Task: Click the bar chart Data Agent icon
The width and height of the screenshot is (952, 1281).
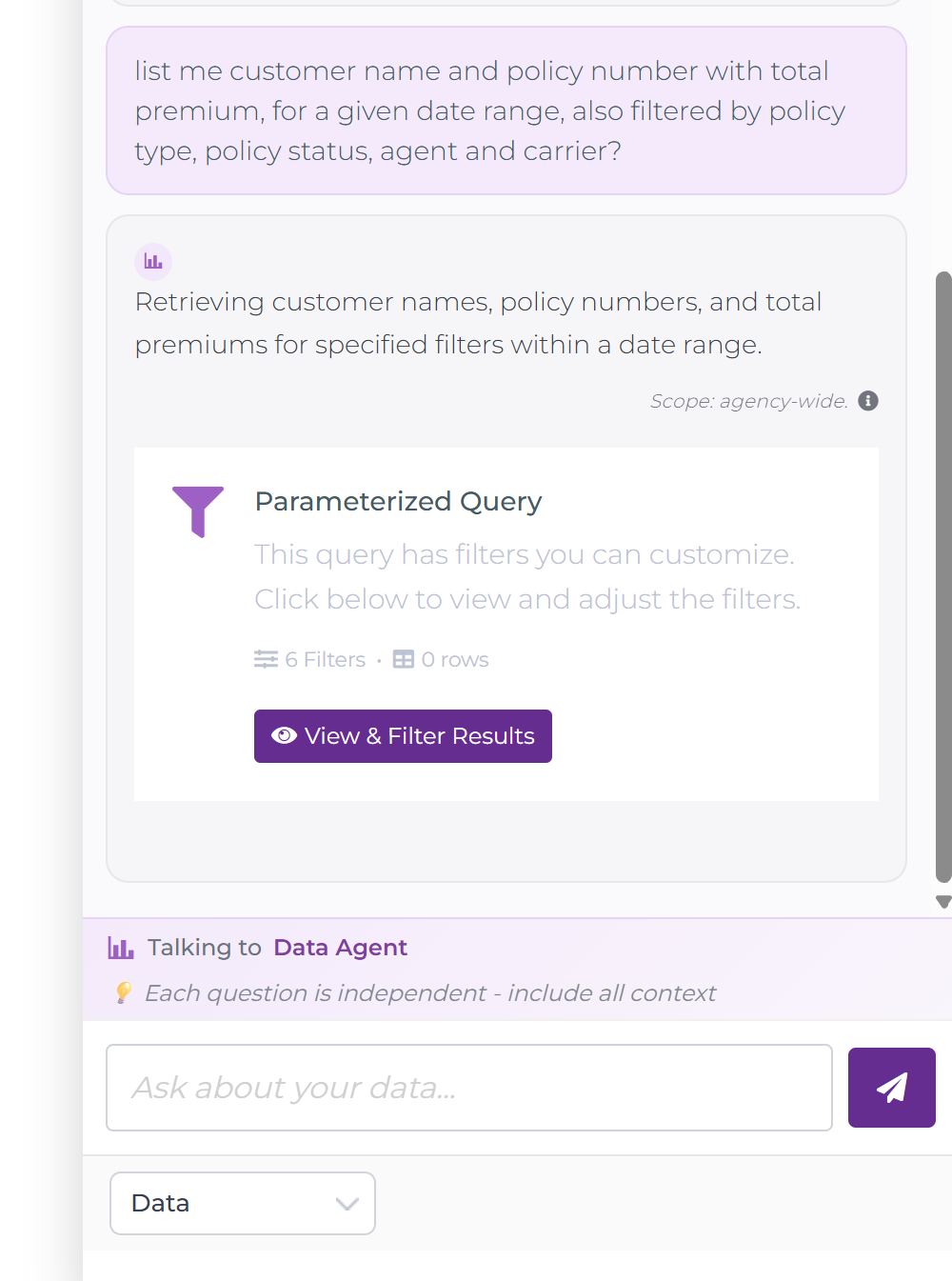Action: pyautogui.click(x=153, y=261)
